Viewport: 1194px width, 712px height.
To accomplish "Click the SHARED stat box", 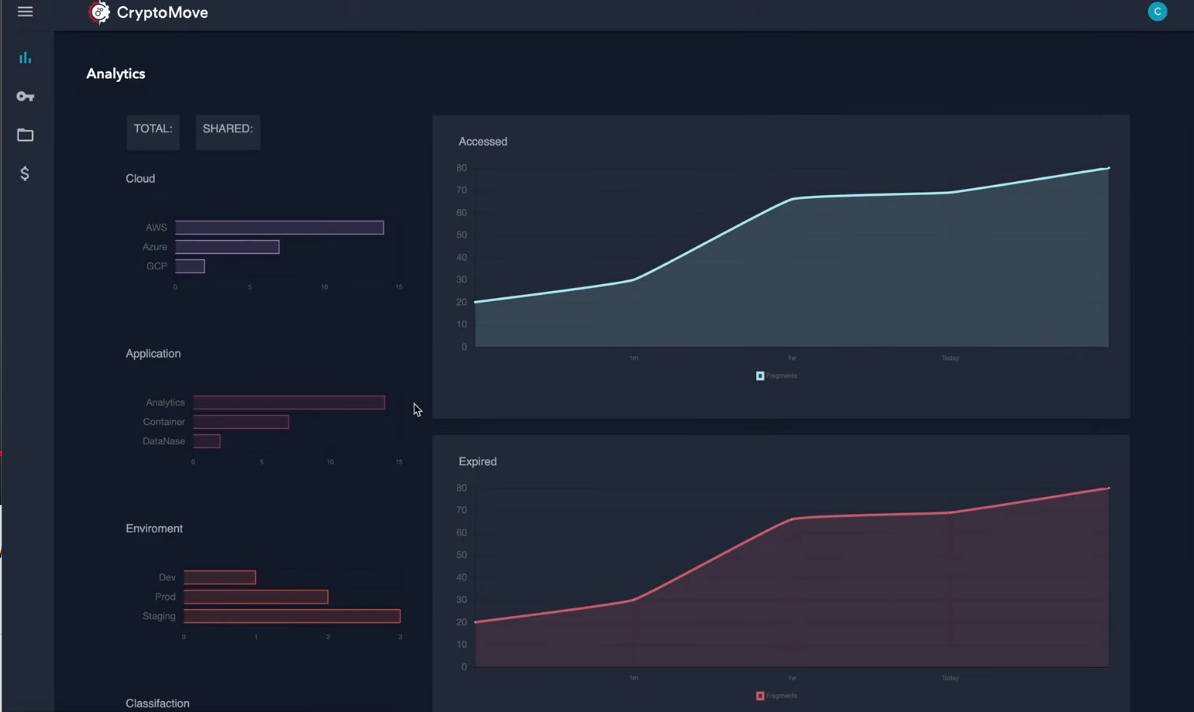I will click(x=228, y=132).
